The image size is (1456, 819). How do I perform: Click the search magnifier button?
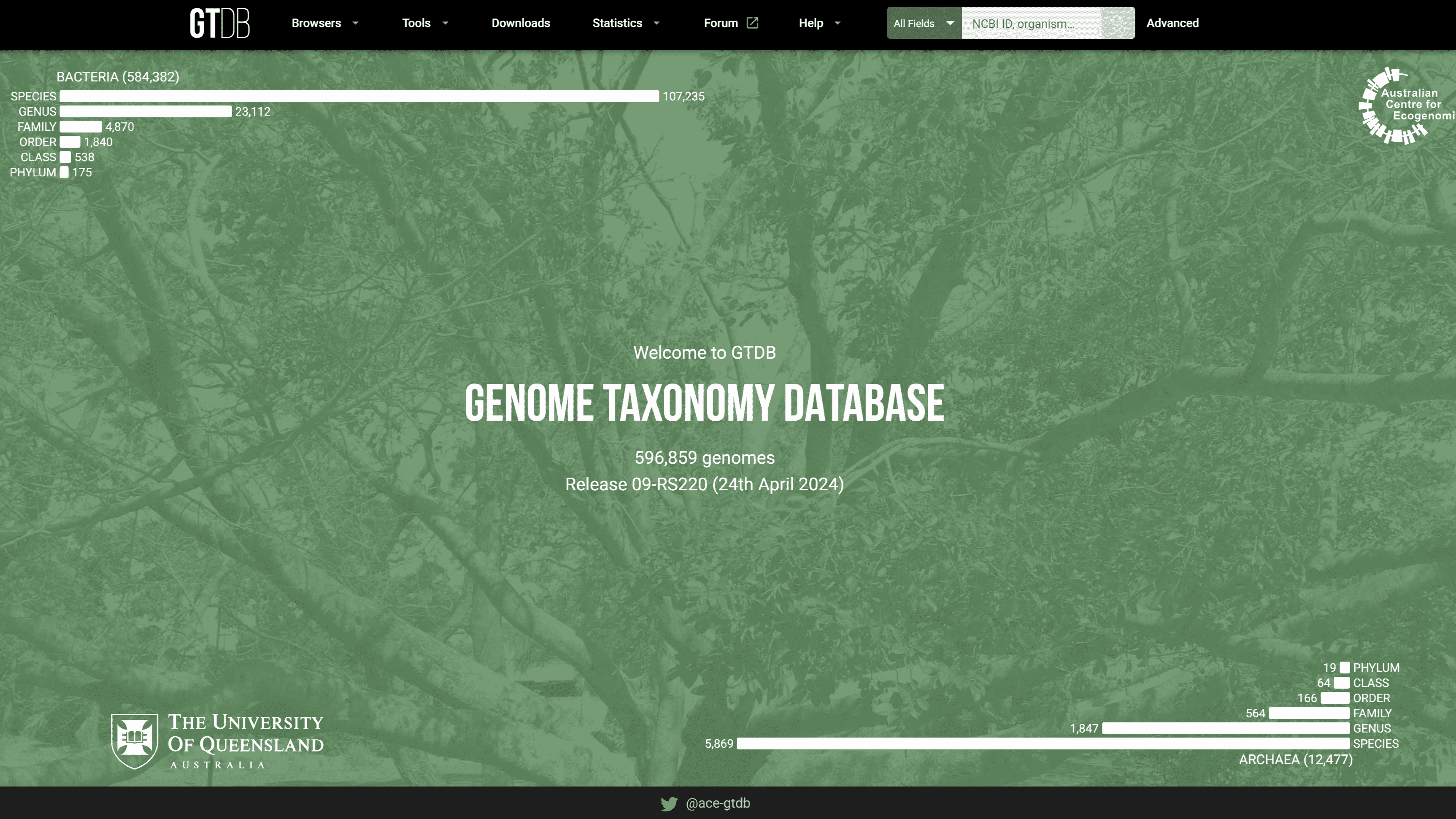click(x=1118, y=23)
